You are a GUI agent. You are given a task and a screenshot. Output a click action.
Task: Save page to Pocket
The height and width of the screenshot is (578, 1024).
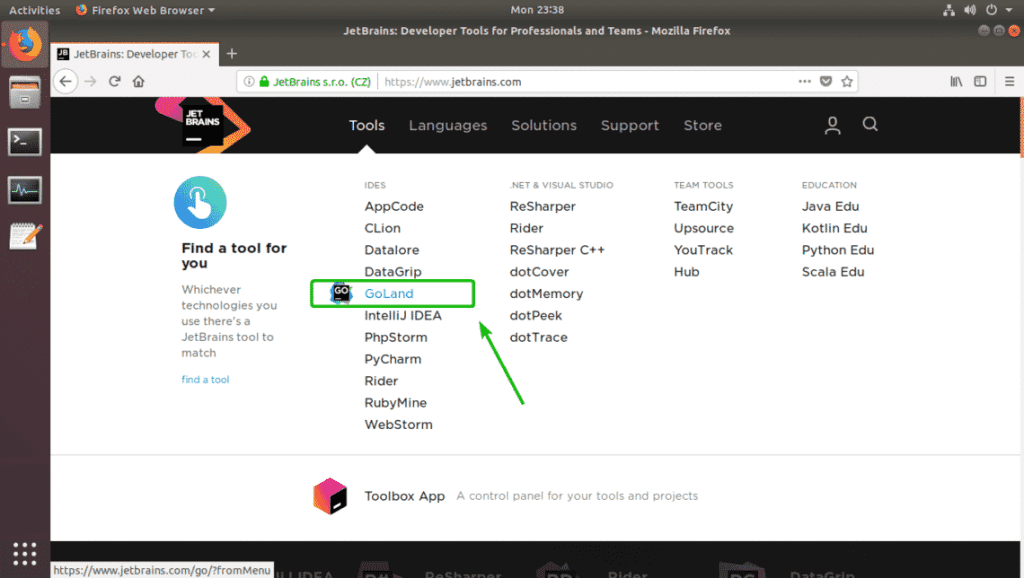tap(825, 82)
